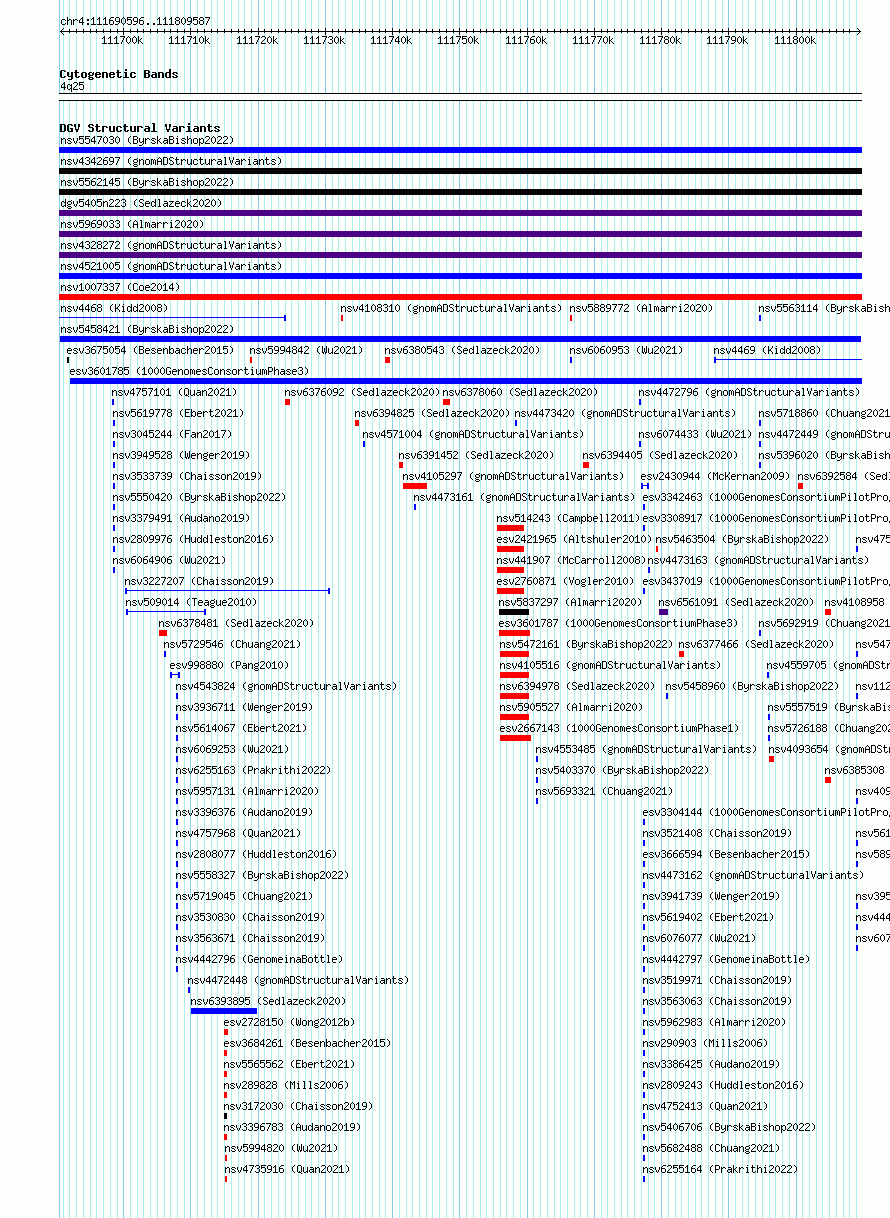Select nsv4442797 (GenomeinaBottle) label
Viewport: 890px width, 1218px height.
pos(726,959)
